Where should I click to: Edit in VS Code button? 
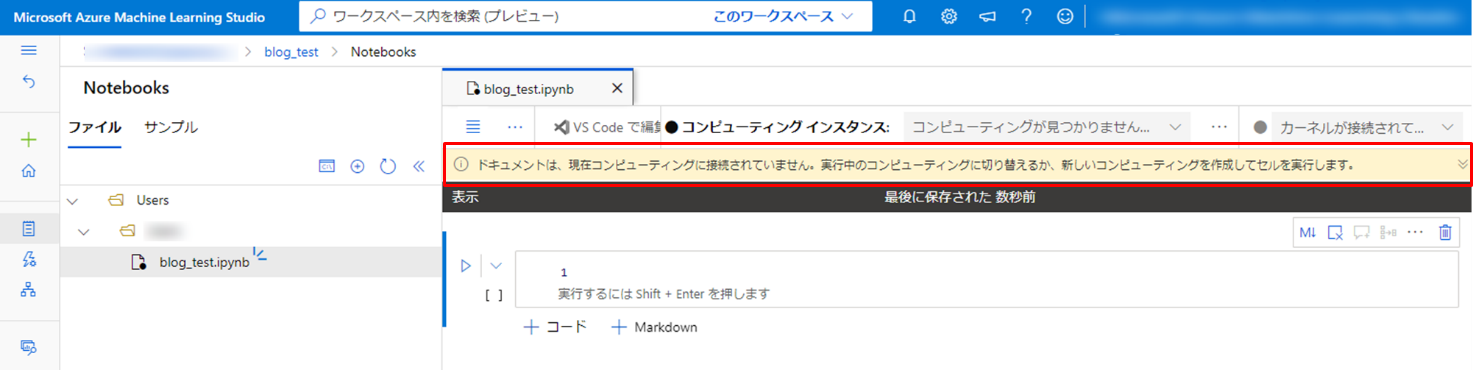tap(607, 127)
